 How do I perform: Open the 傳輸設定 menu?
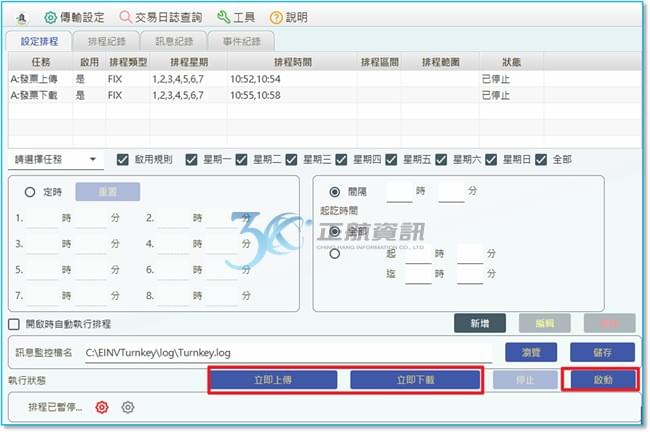click(75, 17)
